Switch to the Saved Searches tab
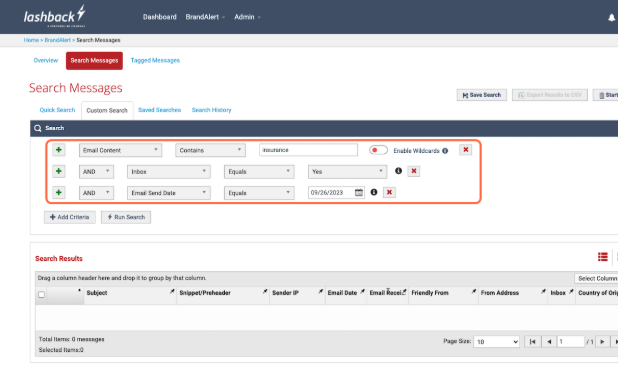618x375 pixels. click(159, 110)
